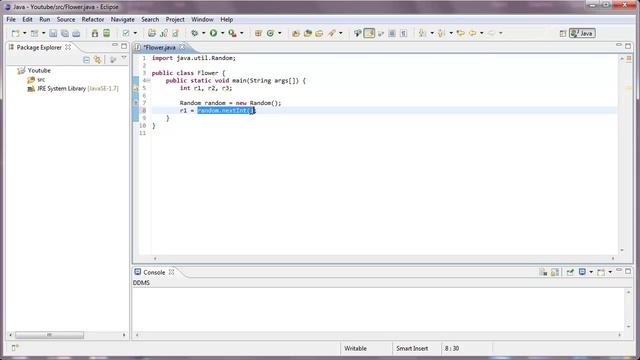Click the Previous Annotation icon
The image size is (640, 360).
pyautogui.click(x=441, y=33)
